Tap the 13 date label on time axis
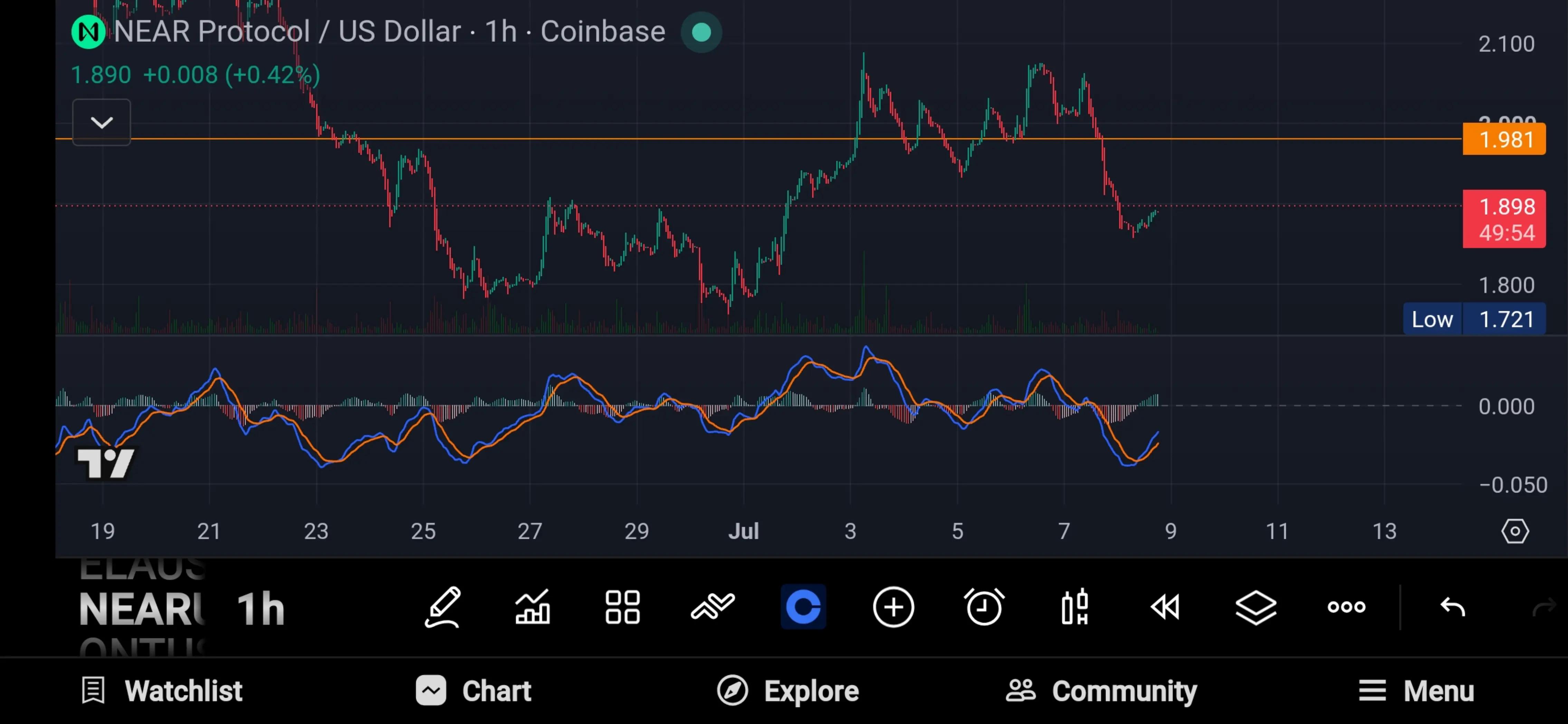 1384,532
